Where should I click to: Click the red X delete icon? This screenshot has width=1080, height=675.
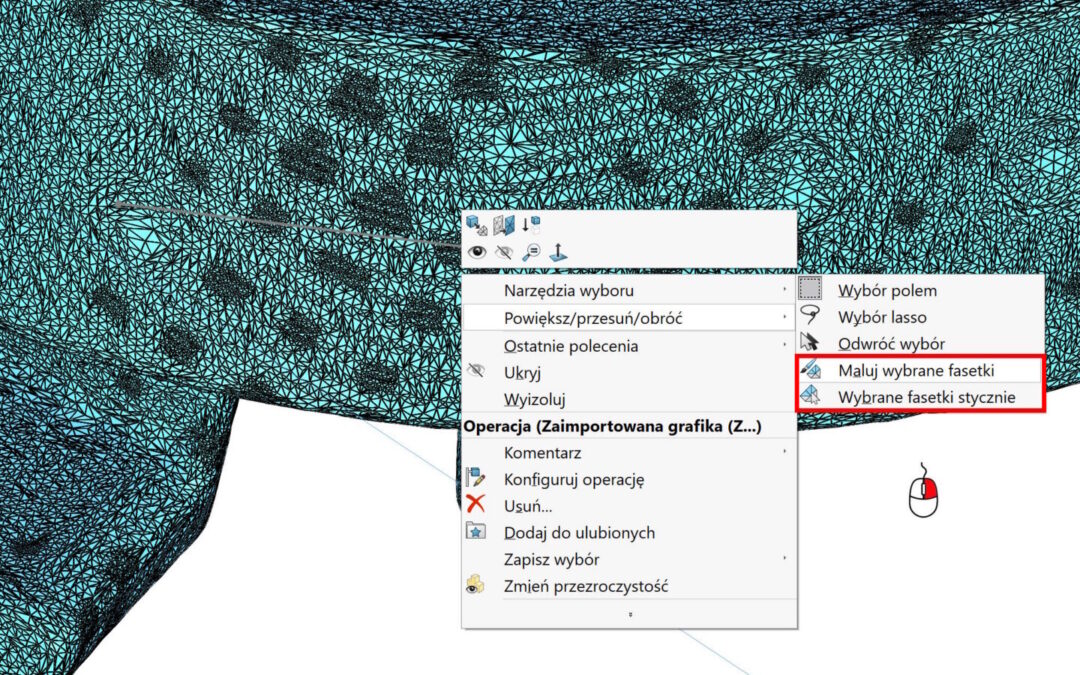click(476, 505)
